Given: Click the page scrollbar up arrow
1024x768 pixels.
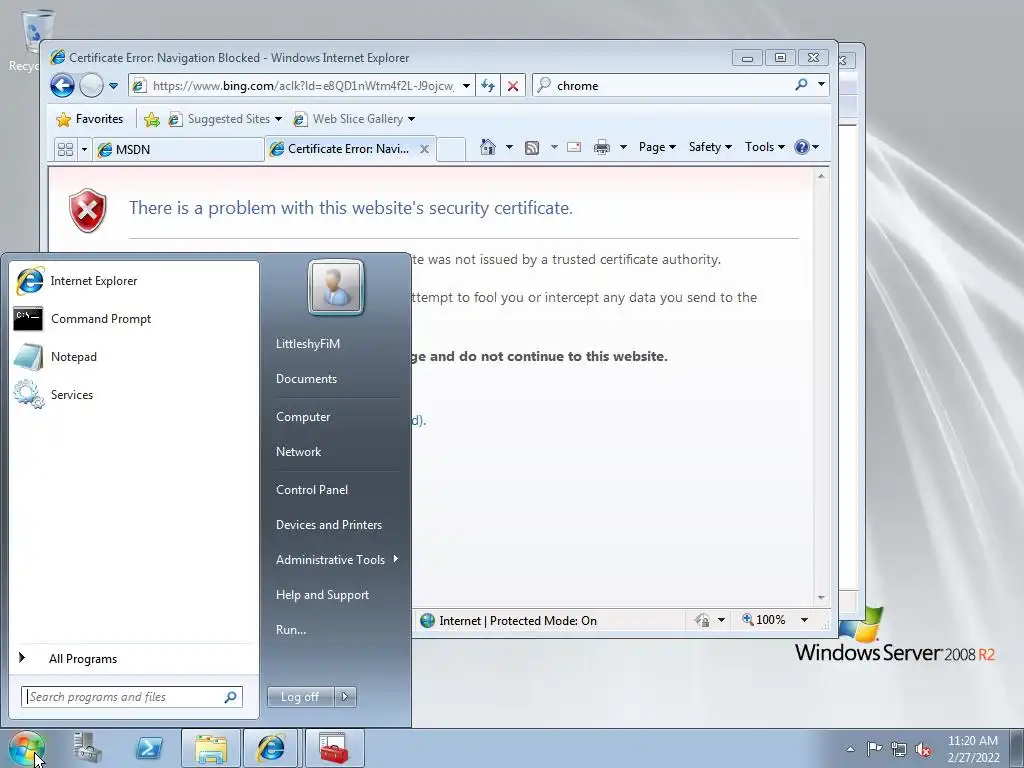Looking at the screenshot, I should tap(822, 176).
